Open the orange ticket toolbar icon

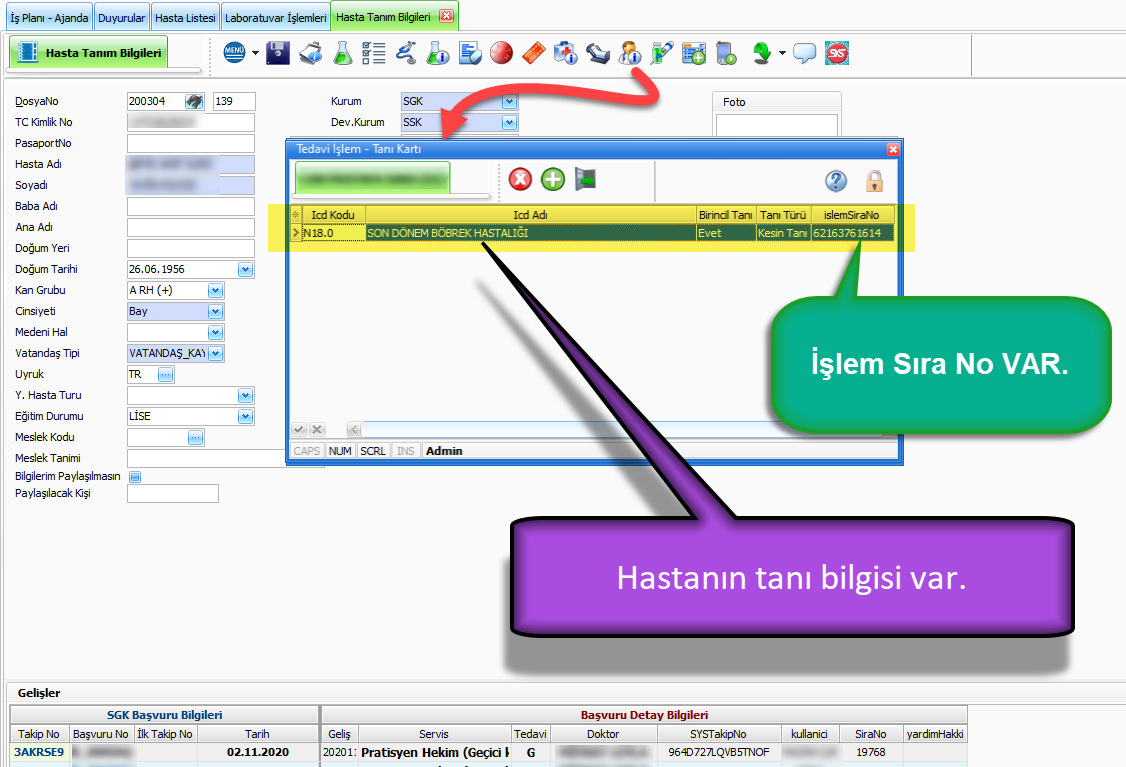tap(534, 53)
